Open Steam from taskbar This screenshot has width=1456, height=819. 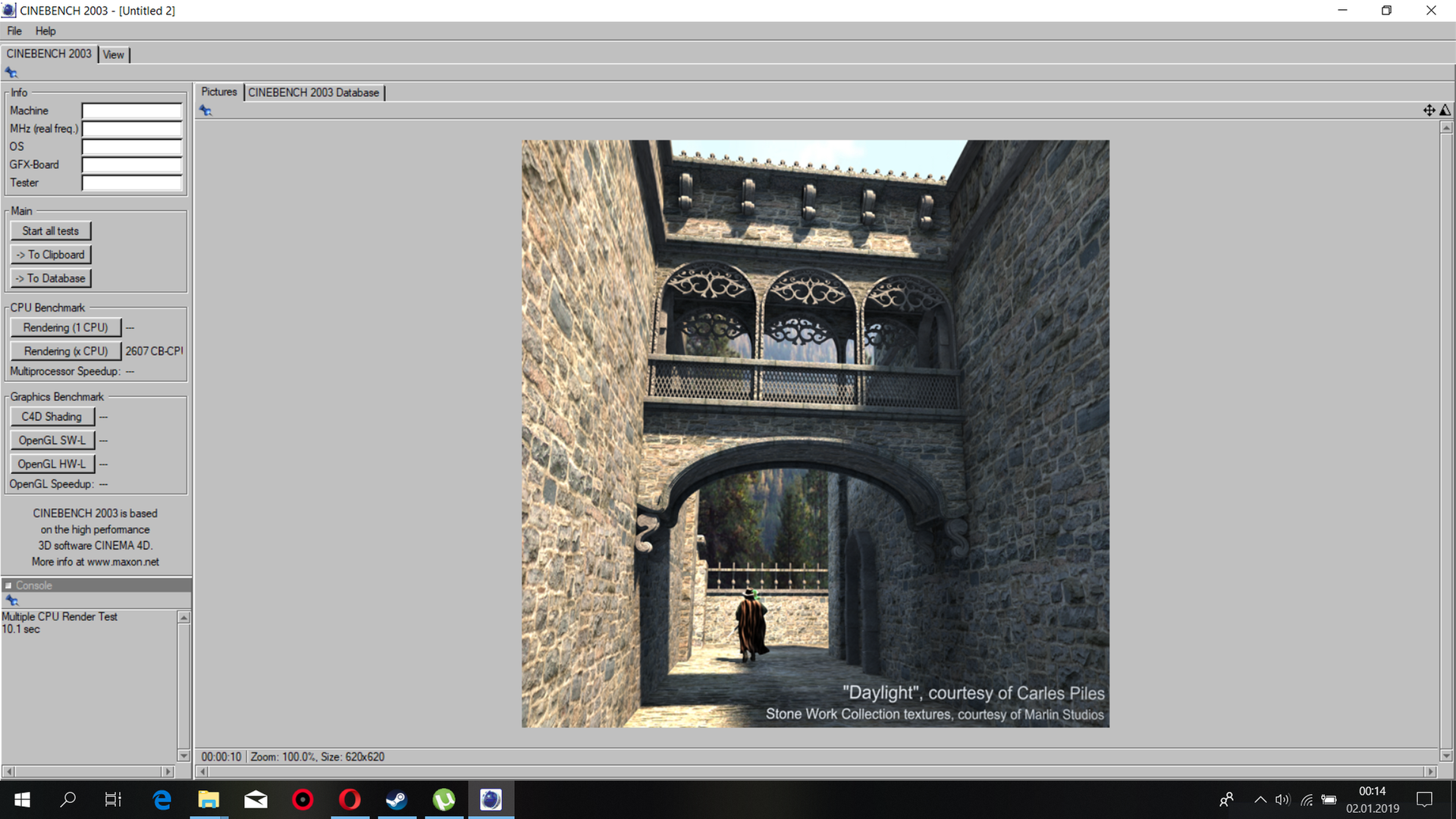397,800
